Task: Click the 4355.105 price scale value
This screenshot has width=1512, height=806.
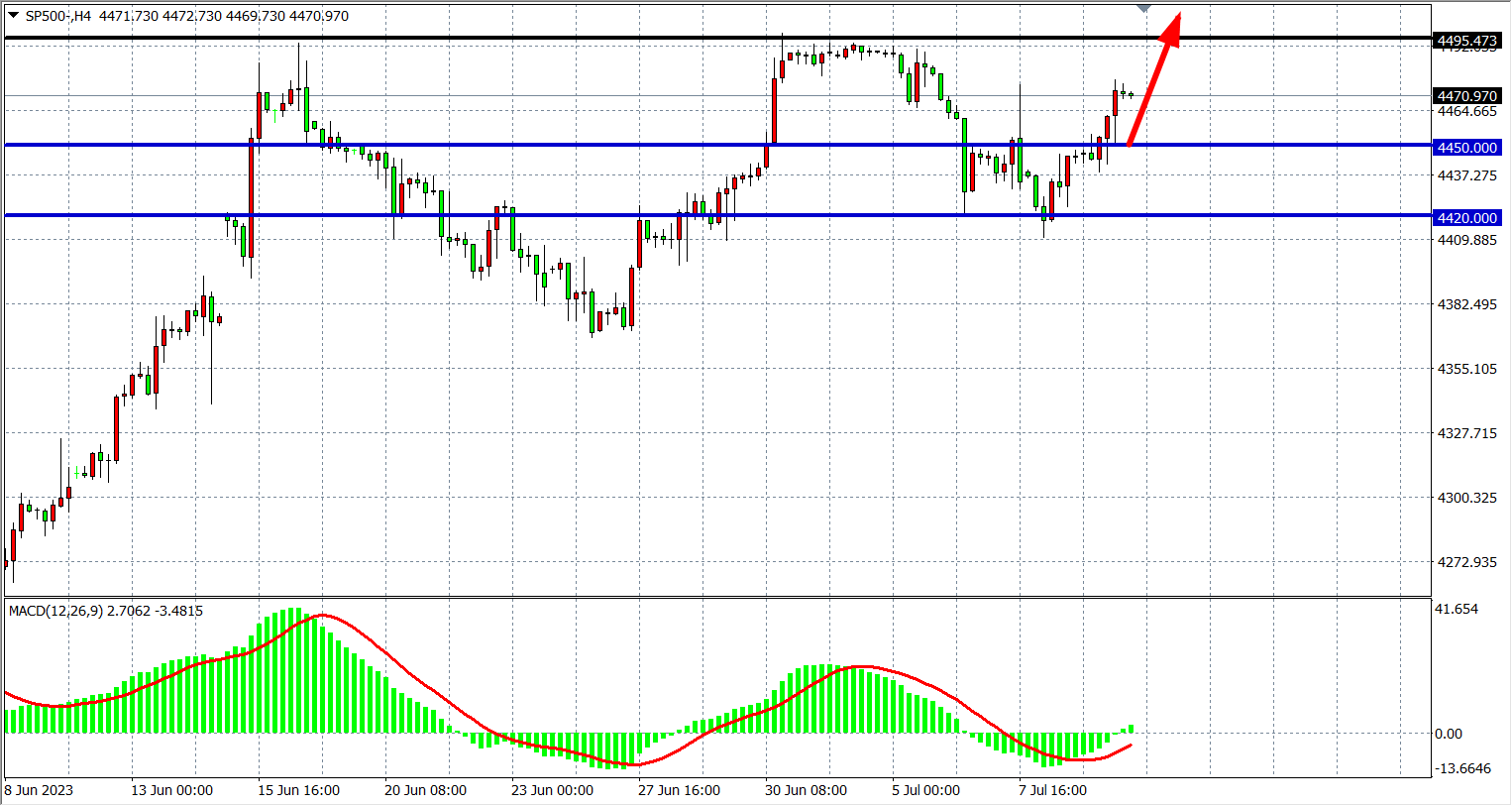Action: pos(1466,369)
